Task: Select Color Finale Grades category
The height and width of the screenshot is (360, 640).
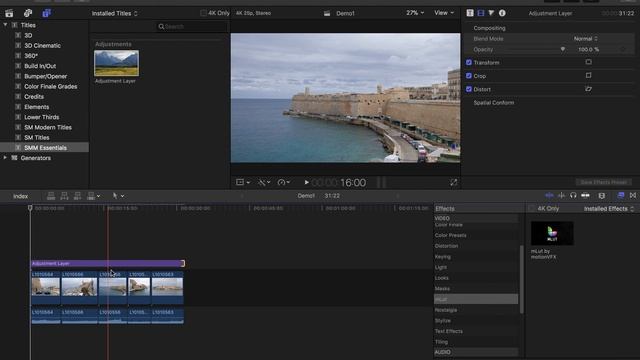Action: 51,87
